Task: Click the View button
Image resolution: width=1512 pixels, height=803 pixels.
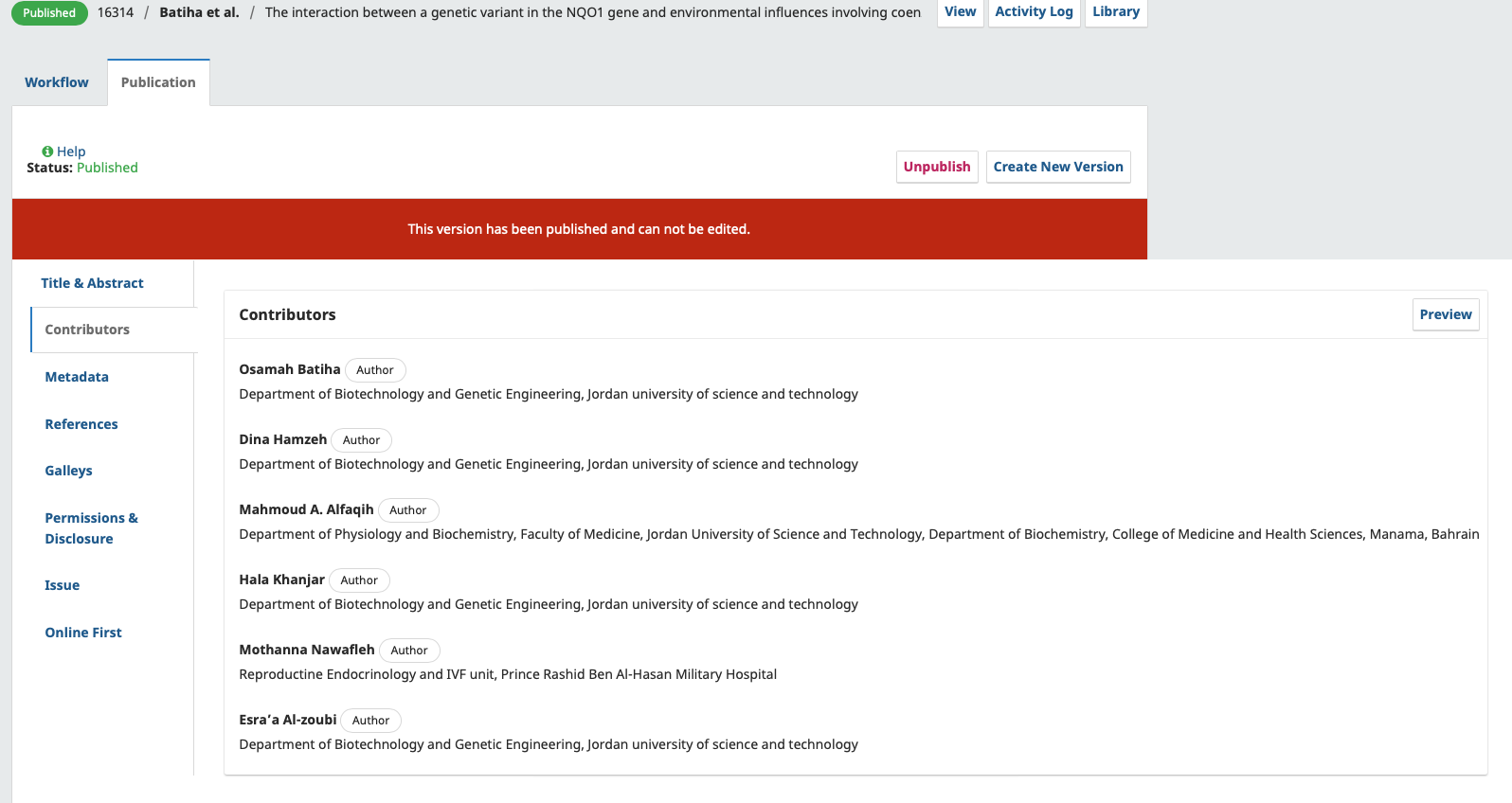Action: coord(960,12)
